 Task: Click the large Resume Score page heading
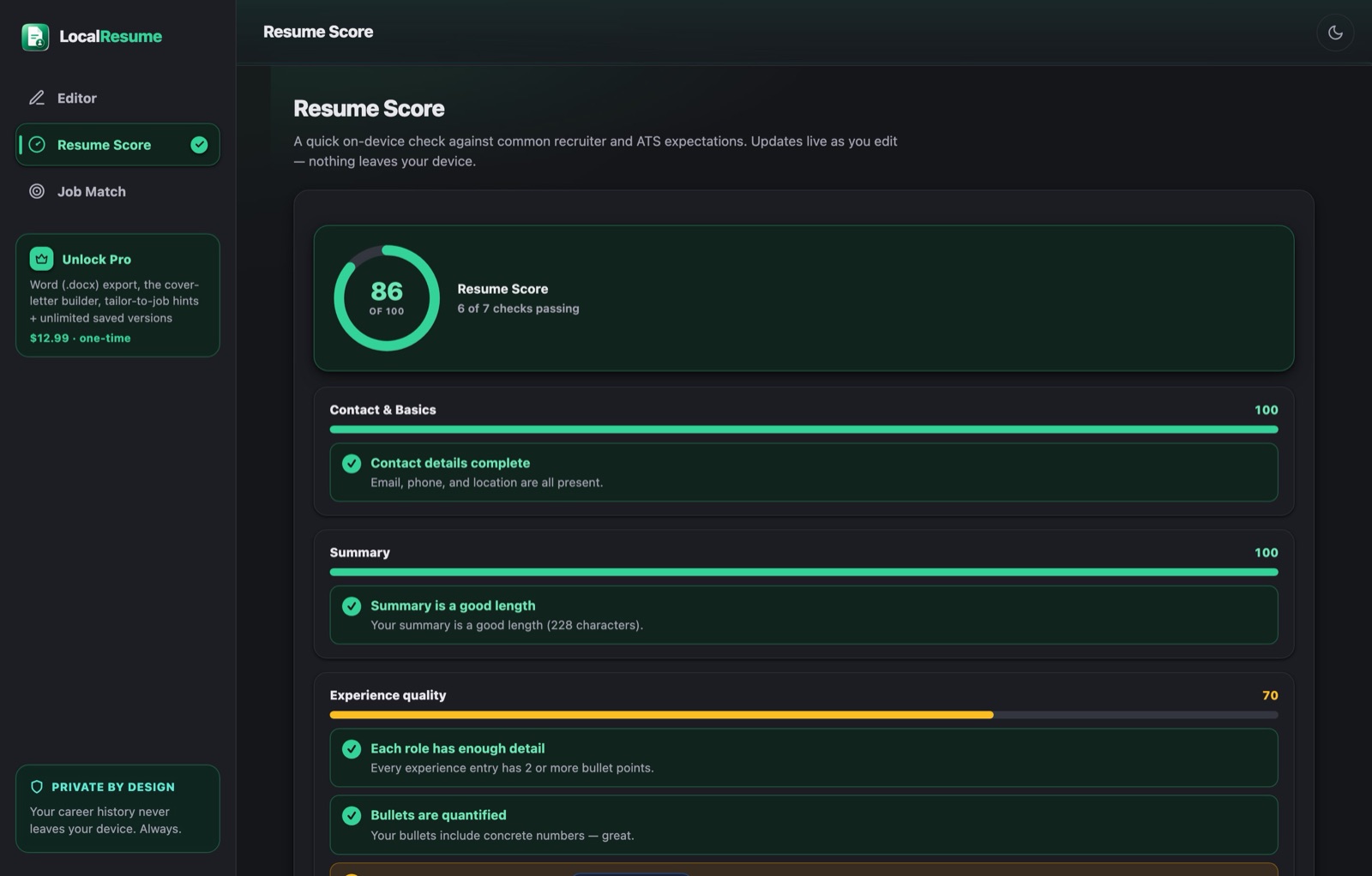[x=369, y=108]
